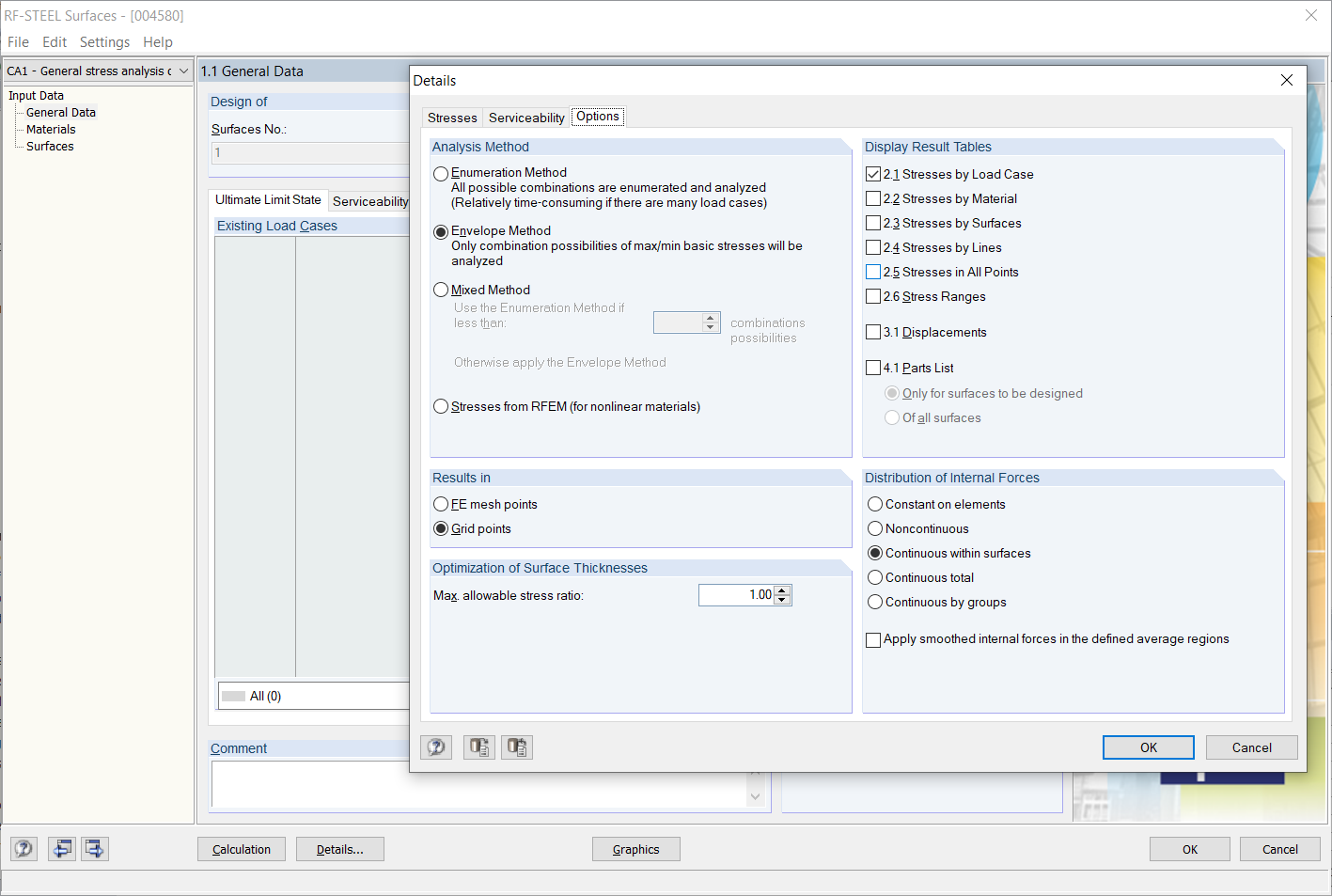Open Materials in the navigator tree
The height and width of the screenshot is (896, 1332).
[51, 129]
